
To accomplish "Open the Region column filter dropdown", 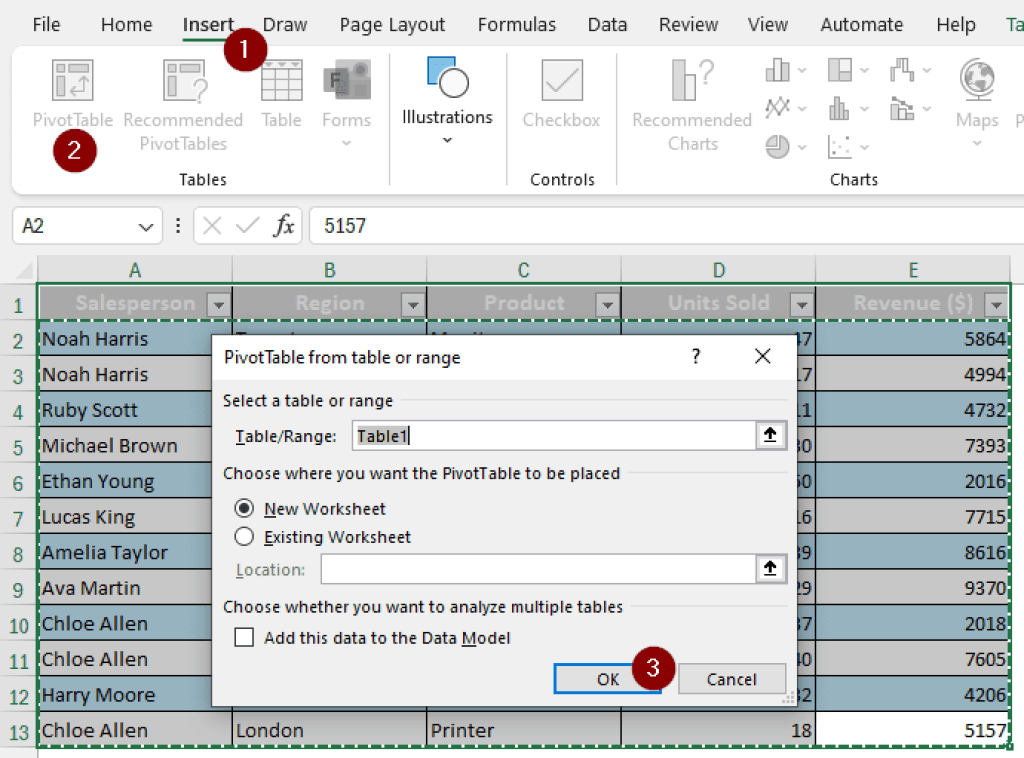I will point(412,303).
